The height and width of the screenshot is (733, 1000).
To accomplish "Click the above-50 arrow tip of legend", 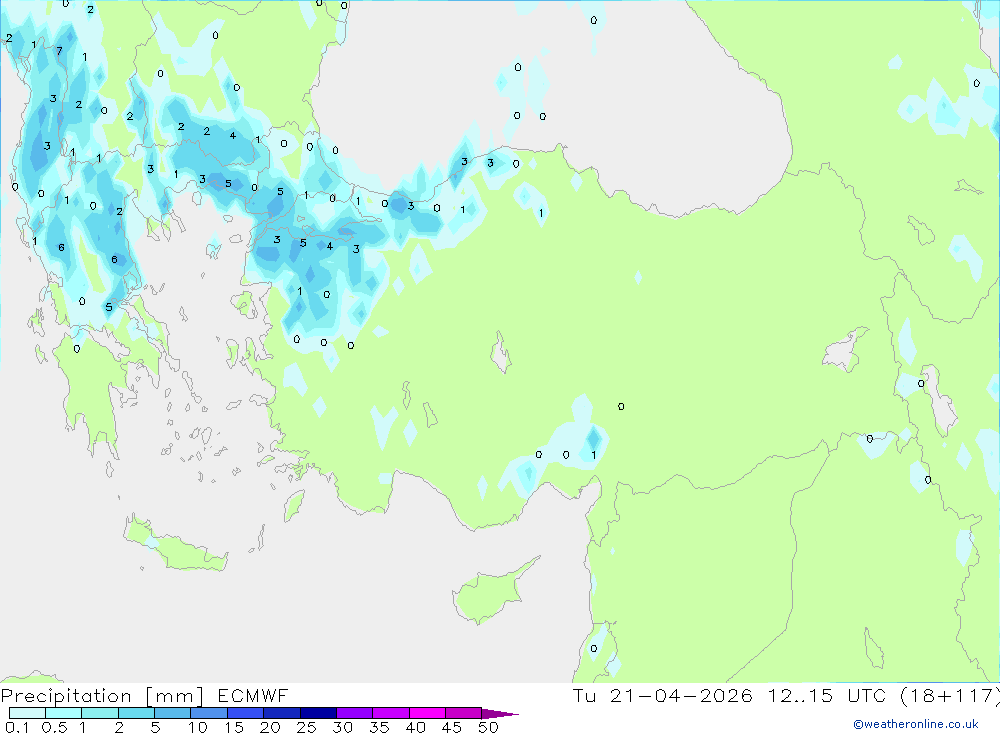I will 500,713.
